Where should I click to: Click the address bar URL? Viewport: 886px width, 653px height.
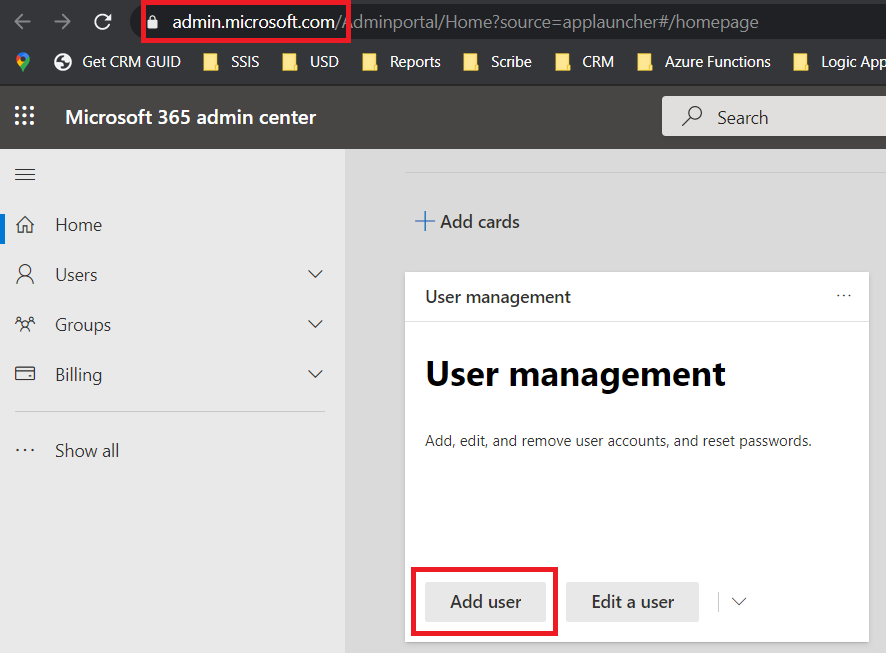465,22
